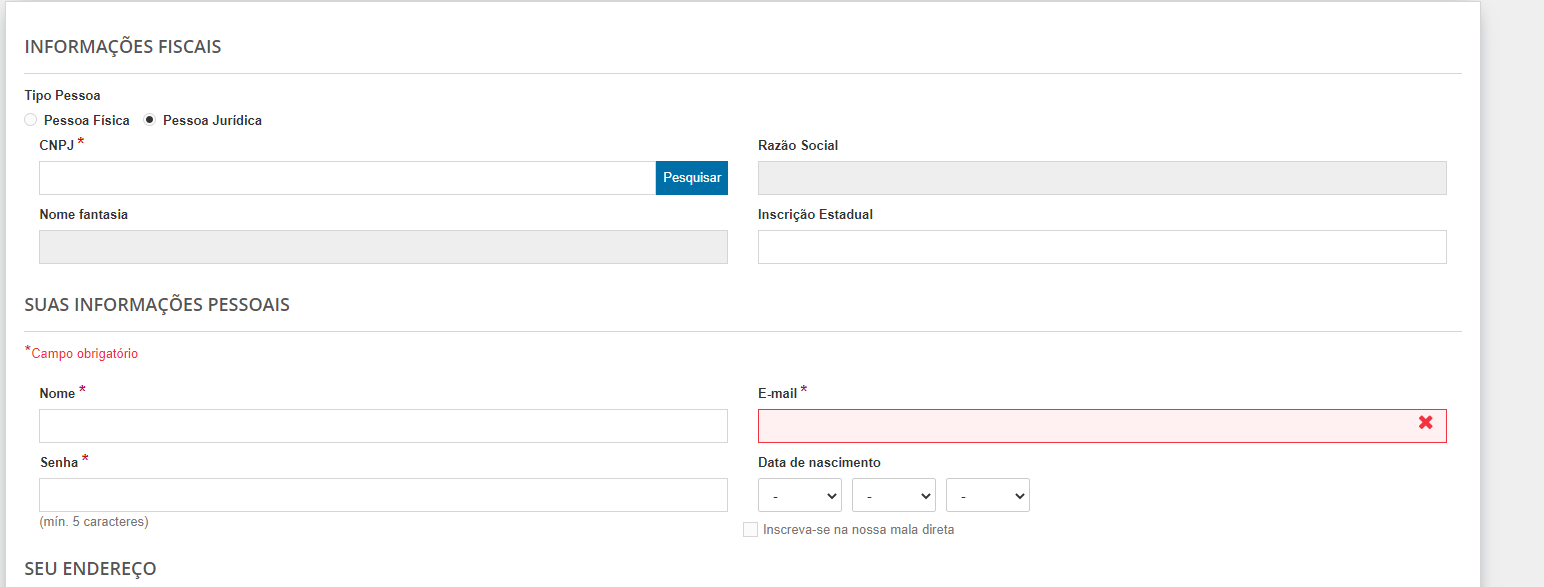The height and width of the screenshot is (587, 1544).
Task: Click into the Nome text field
Action: 383,426
